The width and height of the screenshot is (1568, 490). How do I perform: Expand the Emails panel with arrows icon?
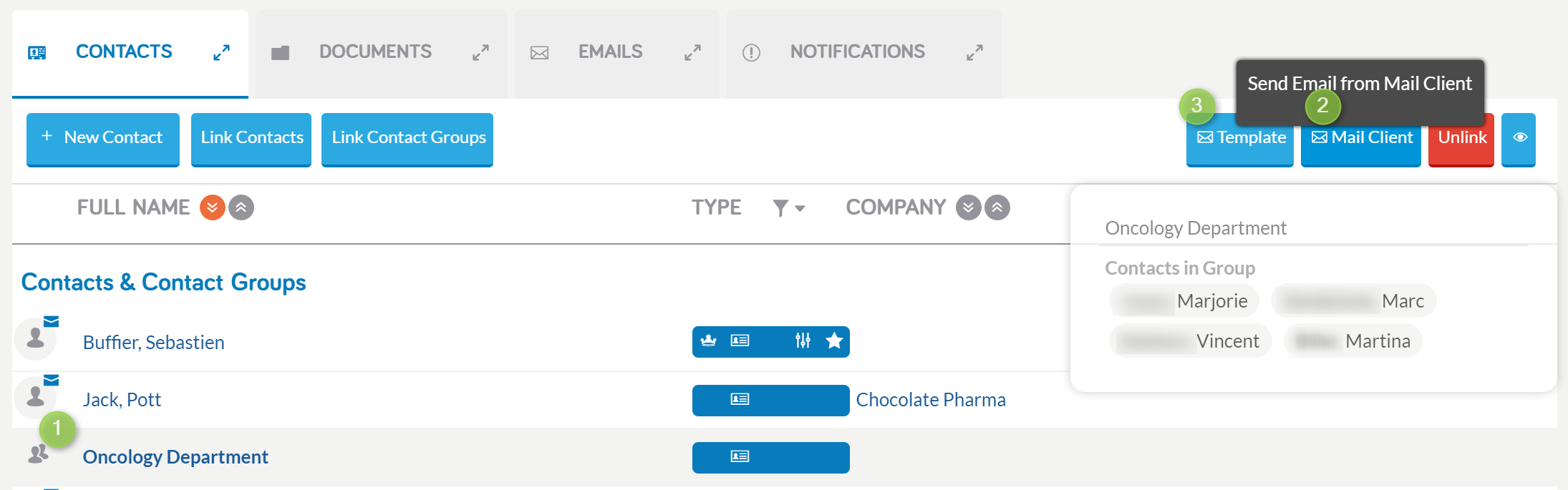point(692,52)
